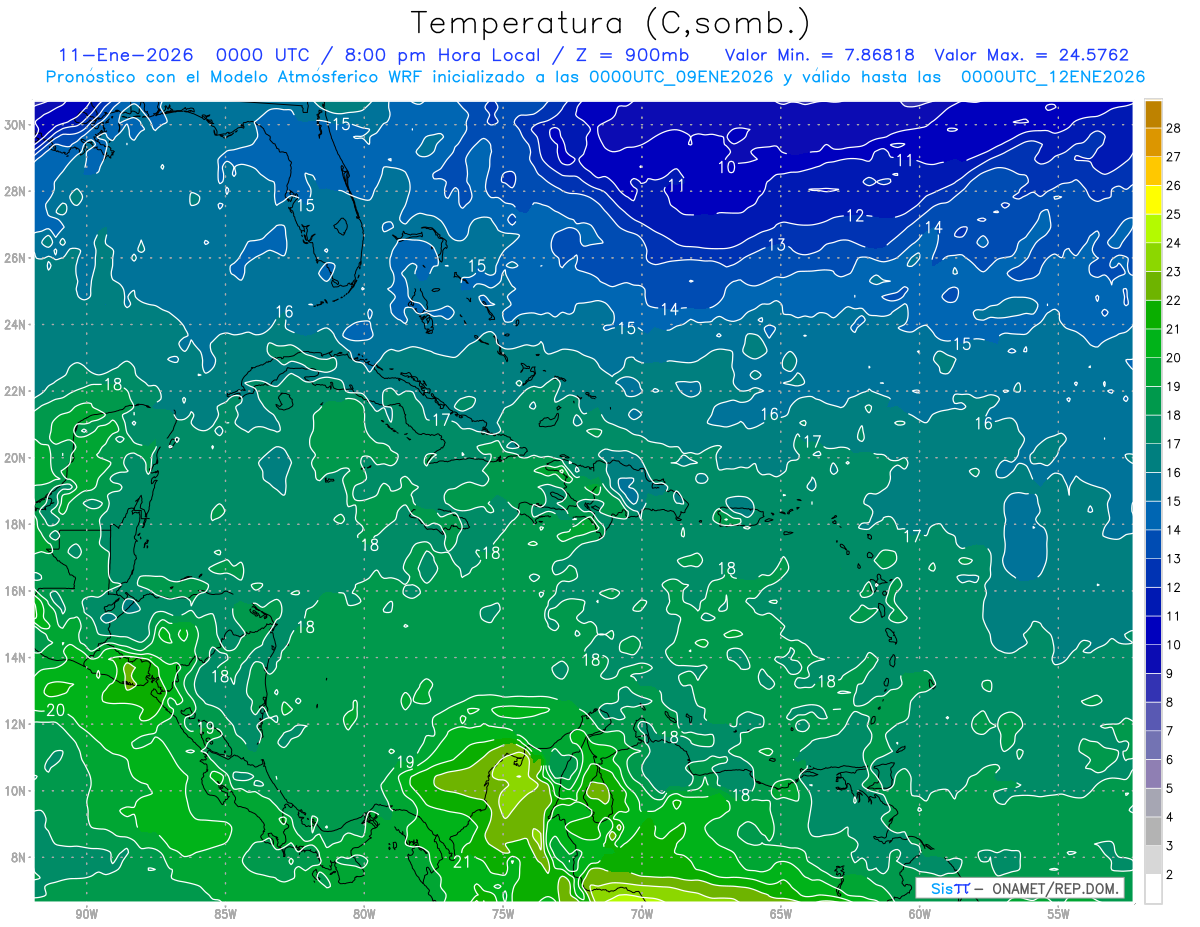Click the '14N' latitude axis label
Screen dimensions: 1200x927
(17, 658)
